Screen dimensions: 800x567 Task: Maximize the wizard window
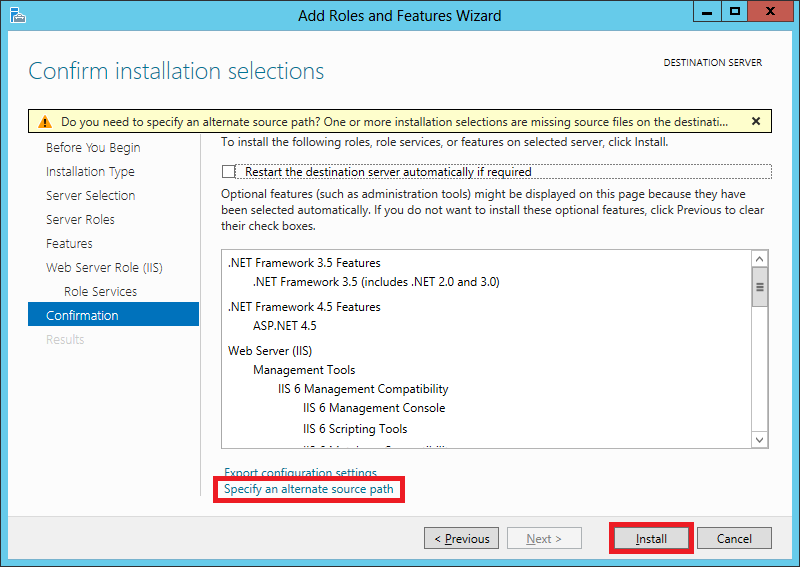point(735,11)
